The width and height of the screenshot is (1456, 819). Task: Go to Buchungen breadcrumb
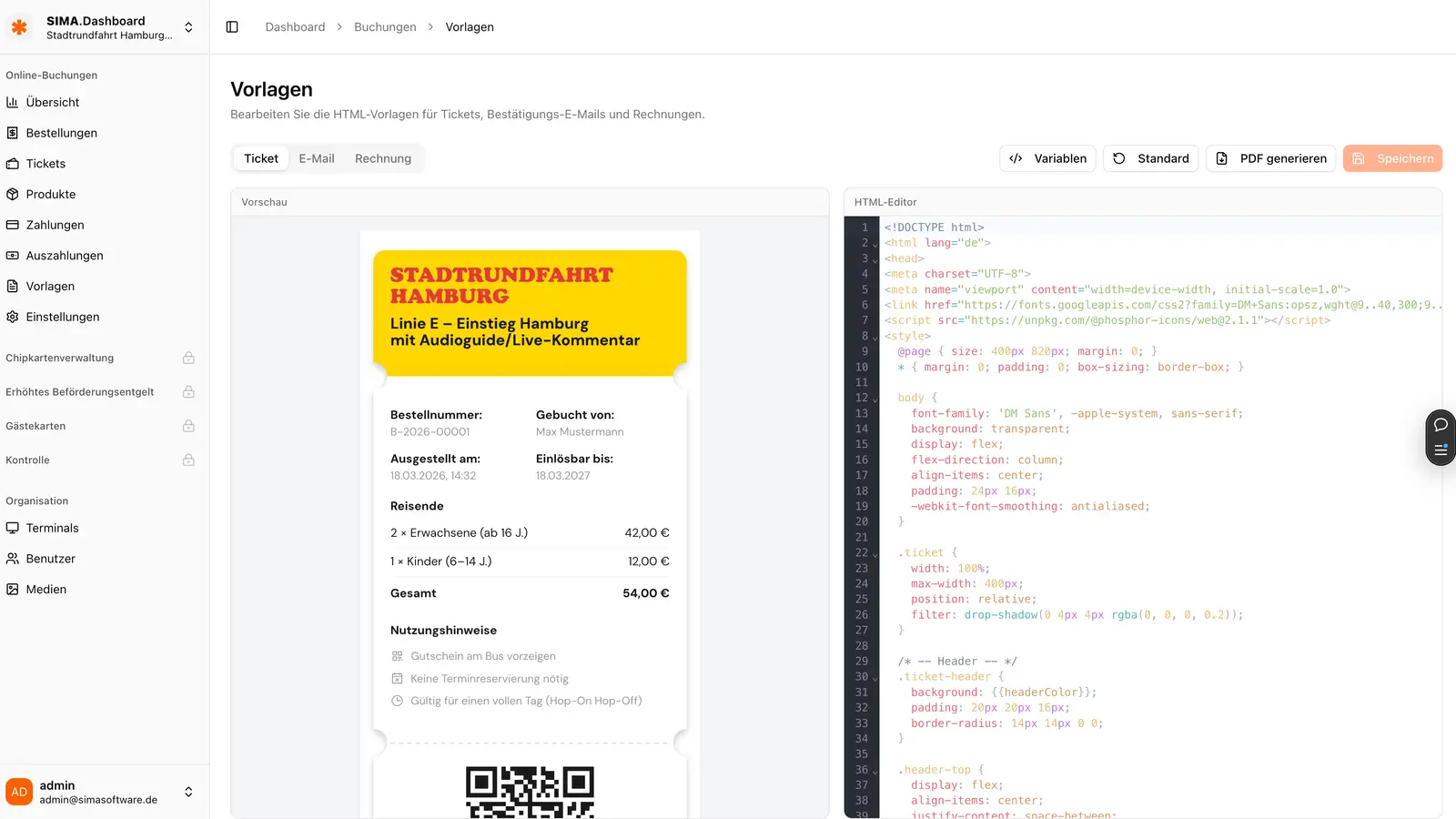385,27
